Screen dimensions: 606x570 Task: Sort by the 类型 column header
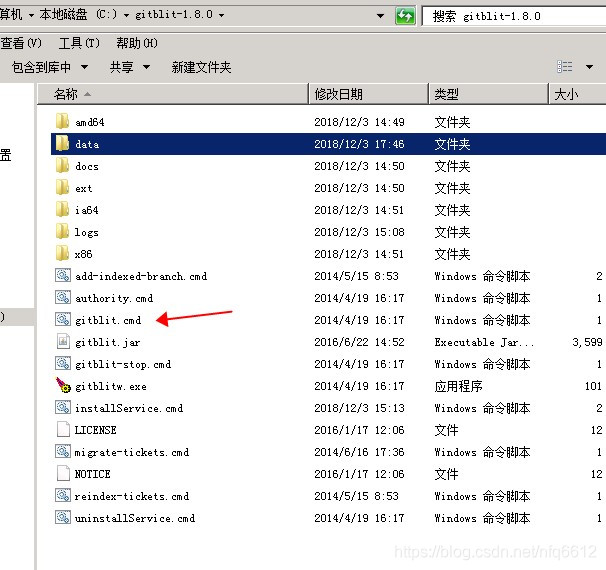489,94
